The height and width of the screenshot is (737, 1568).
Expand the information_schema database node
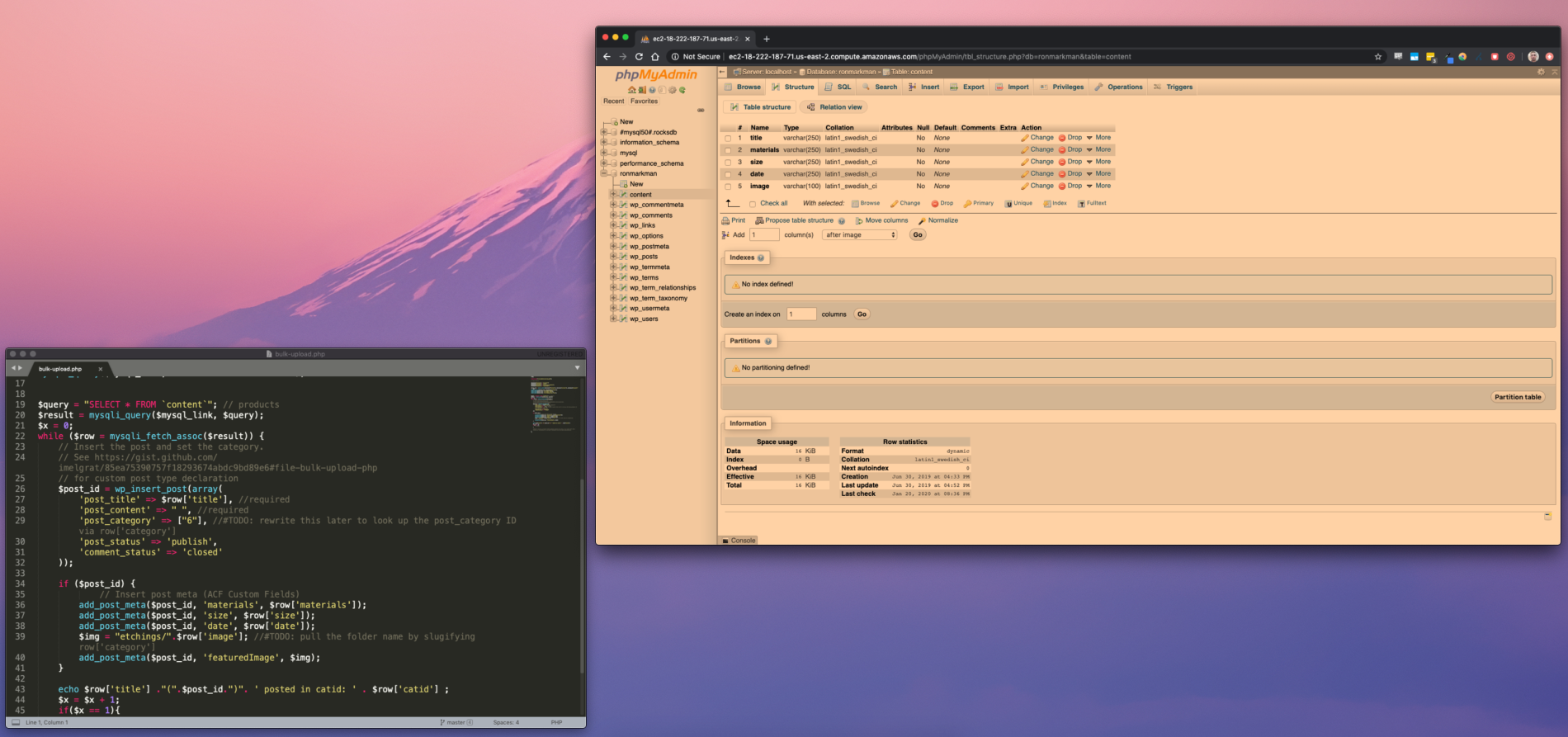pyautogui.click(x=603, y=142)
